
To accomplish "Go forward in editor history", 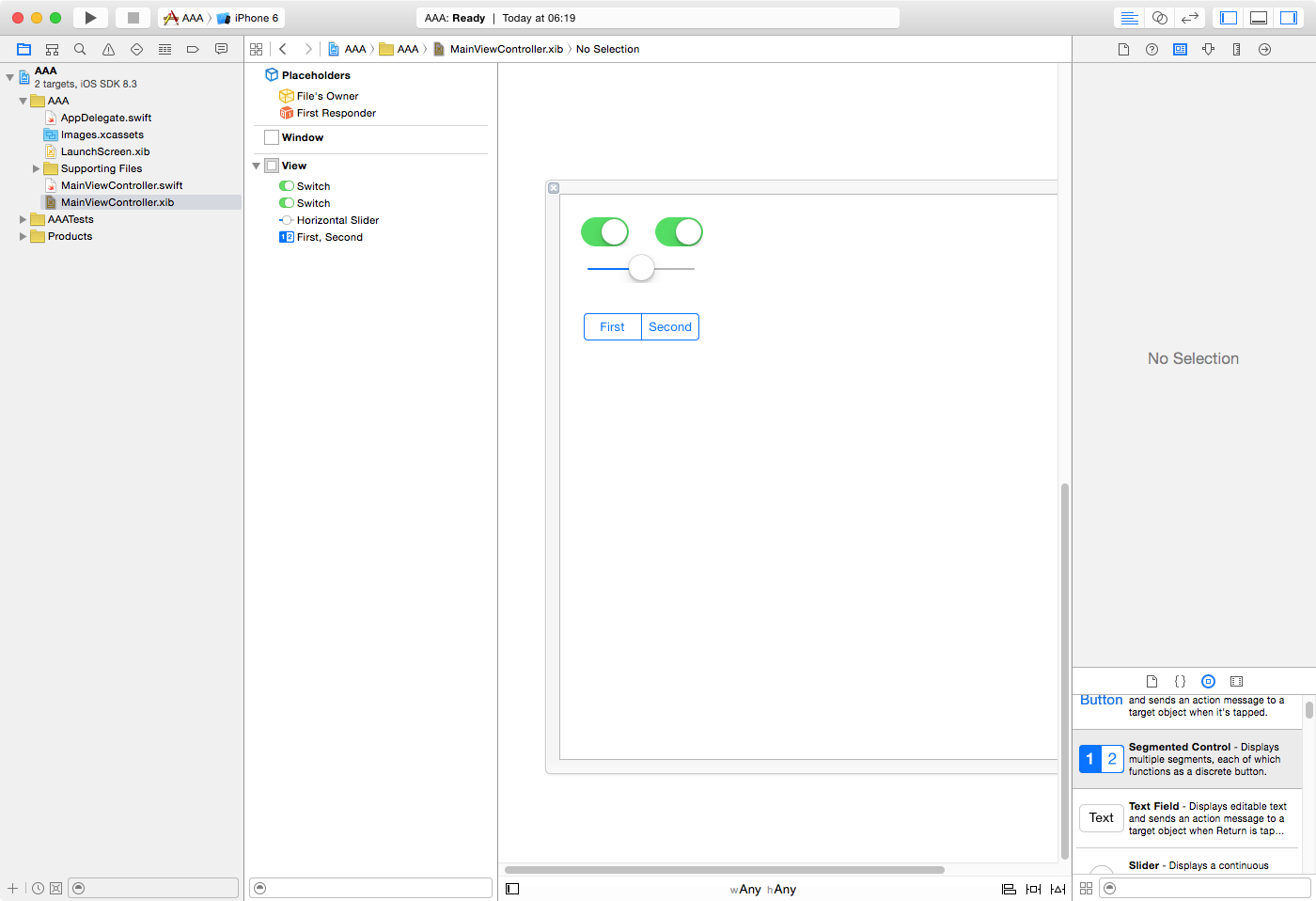I will 307,49.
